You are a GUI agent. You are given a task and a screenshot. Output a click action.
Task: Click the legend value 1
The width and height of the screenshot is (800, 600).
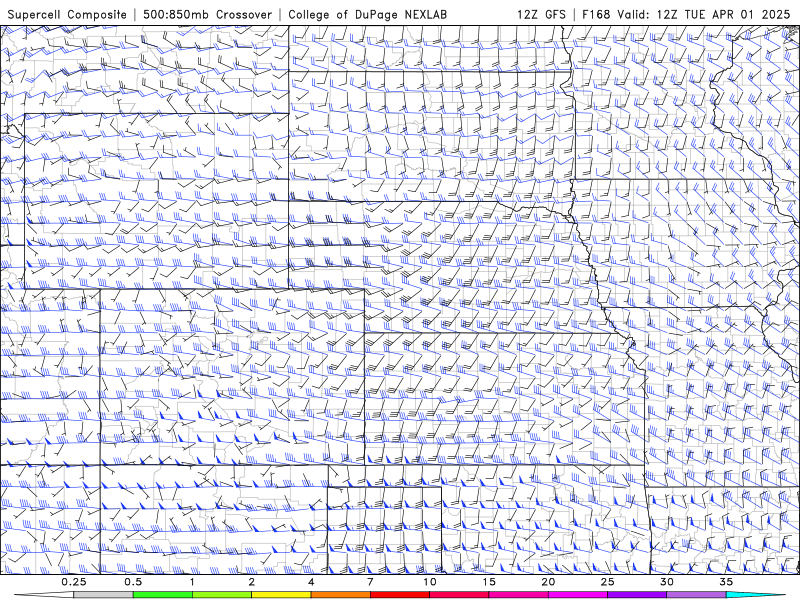(x=192, y=582)
